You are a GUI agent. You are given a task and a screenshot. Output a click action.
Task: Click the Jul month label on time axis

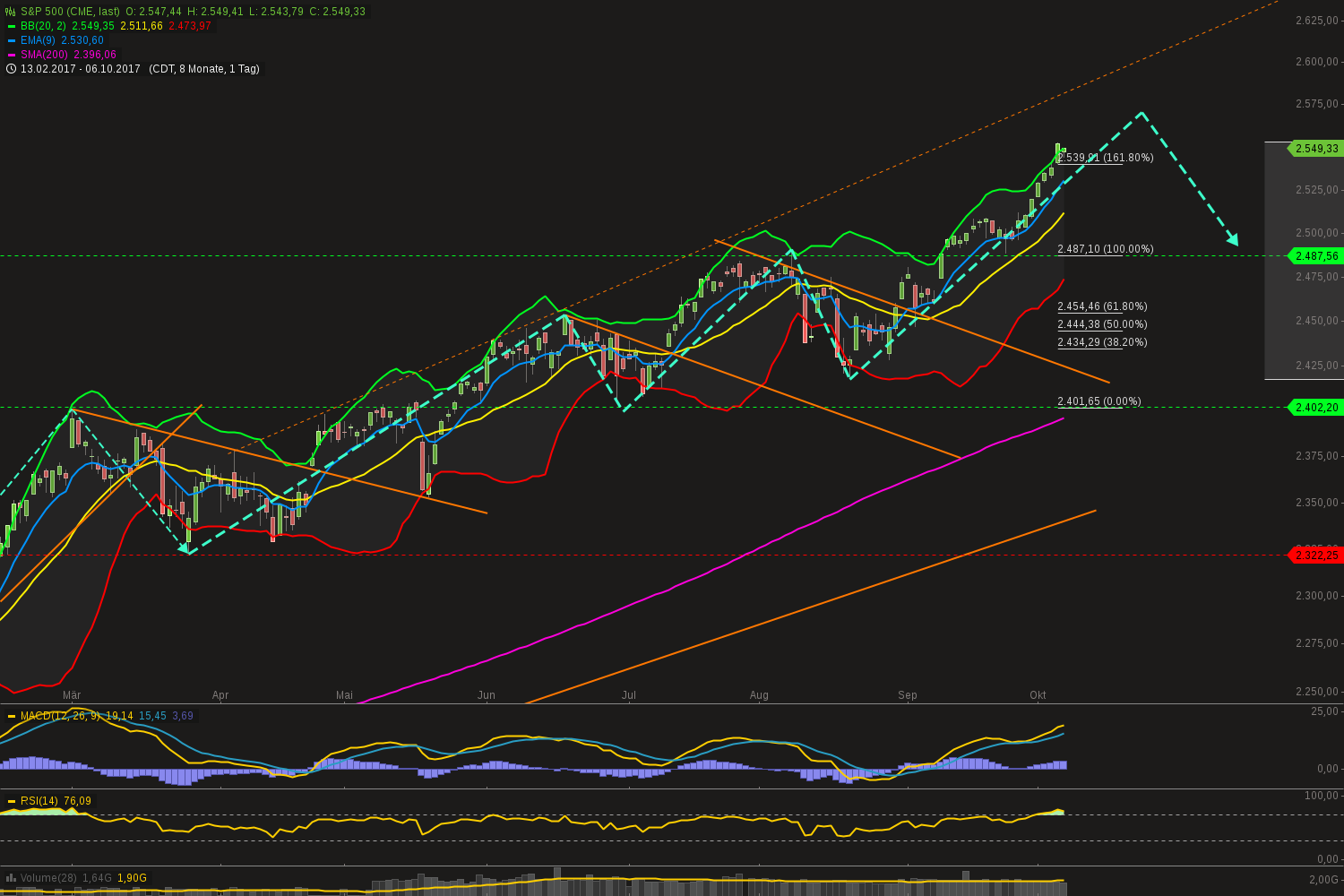(629, 695)
